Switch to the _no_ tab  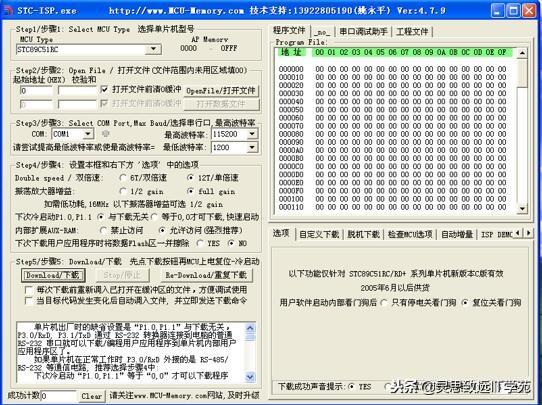tap(322, 32)
